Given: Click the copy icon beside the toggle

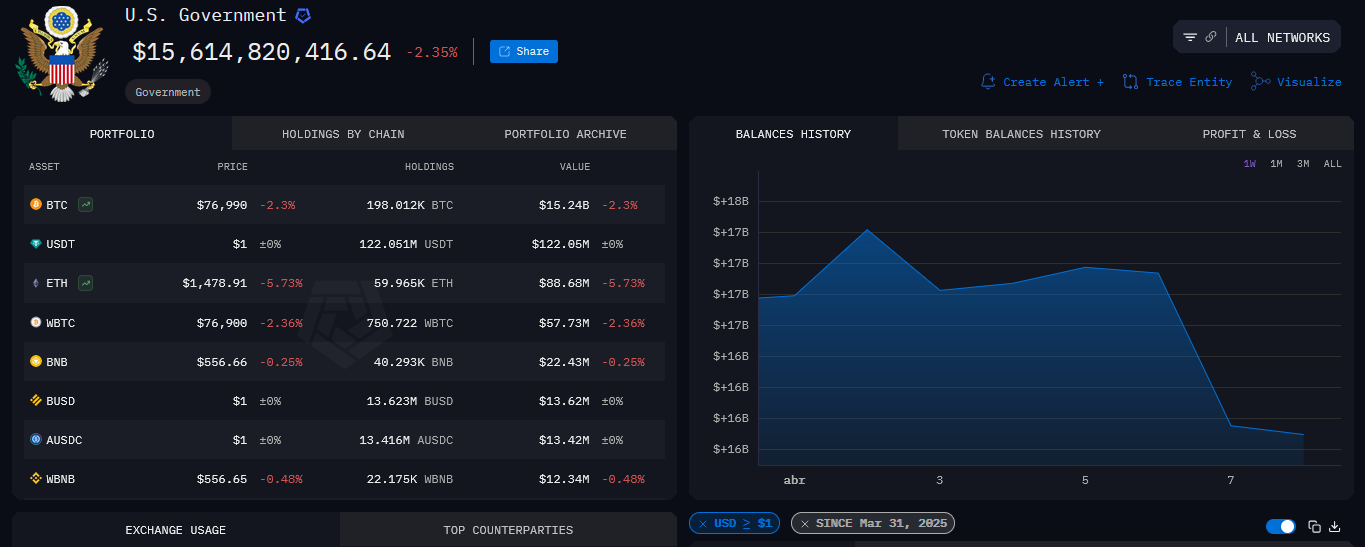Looking at the screenshot, I should (x=1315, y=526).
